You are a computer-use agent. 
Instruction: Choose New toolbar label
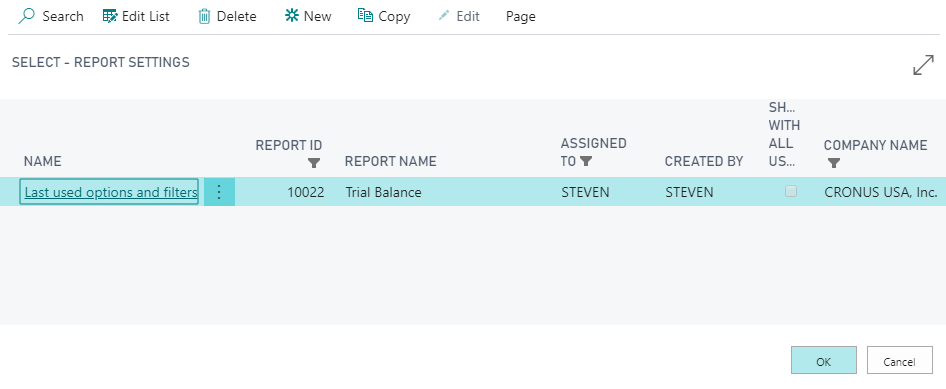pos(317,16)
